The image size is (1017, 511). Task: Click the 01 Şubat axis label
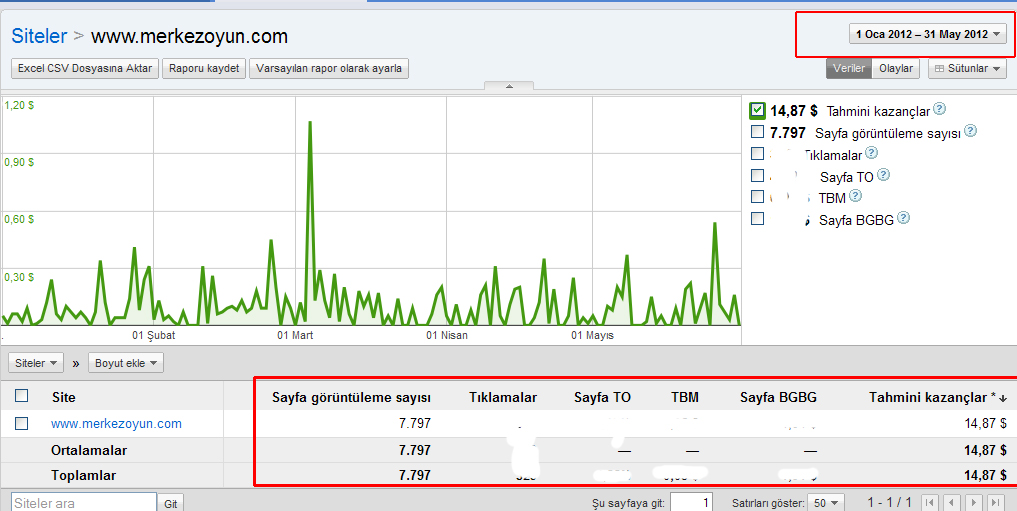154,335
